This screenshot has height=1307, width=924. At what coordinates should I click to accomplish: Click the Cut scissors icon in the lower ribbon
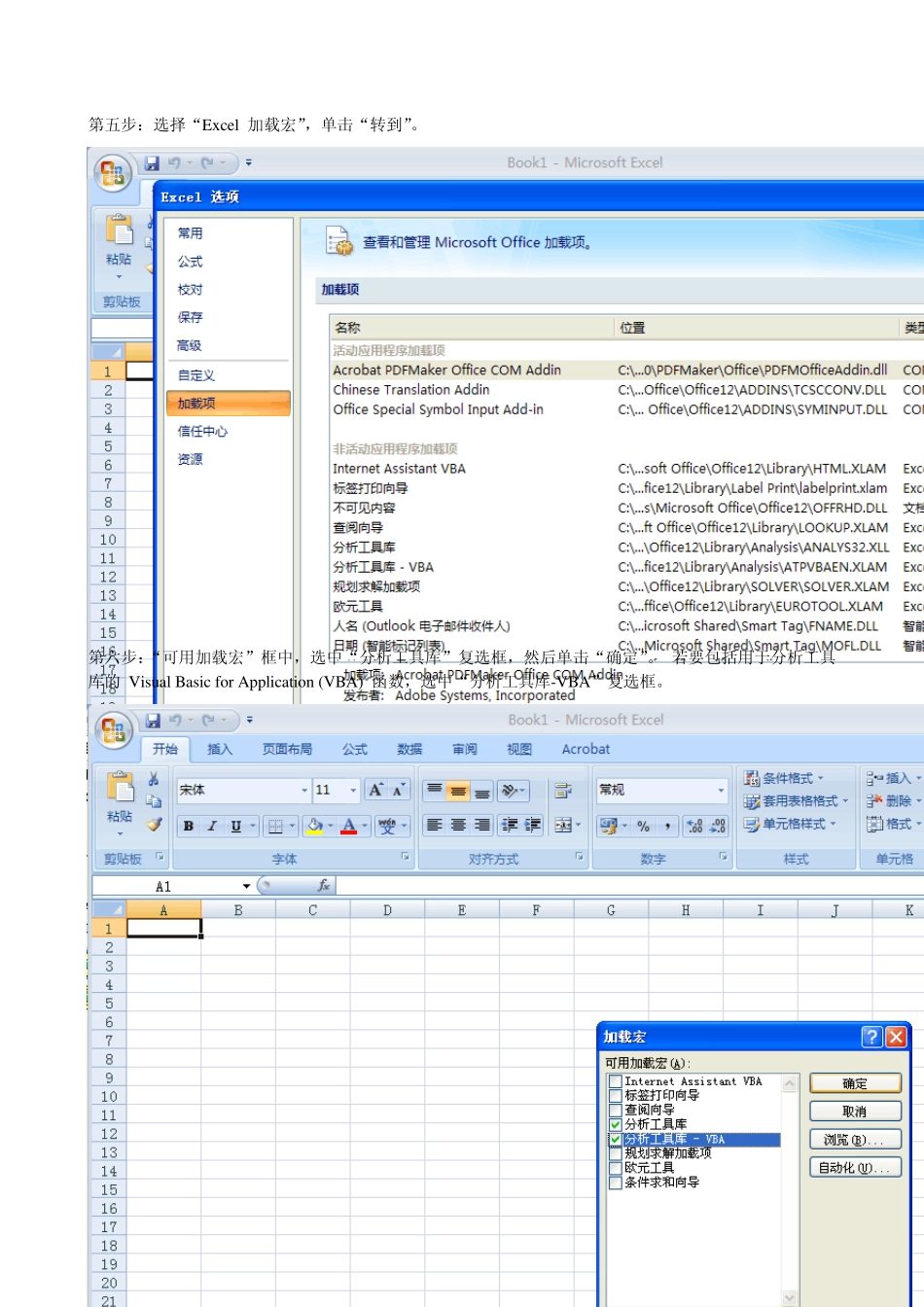(x=154, y=779)
